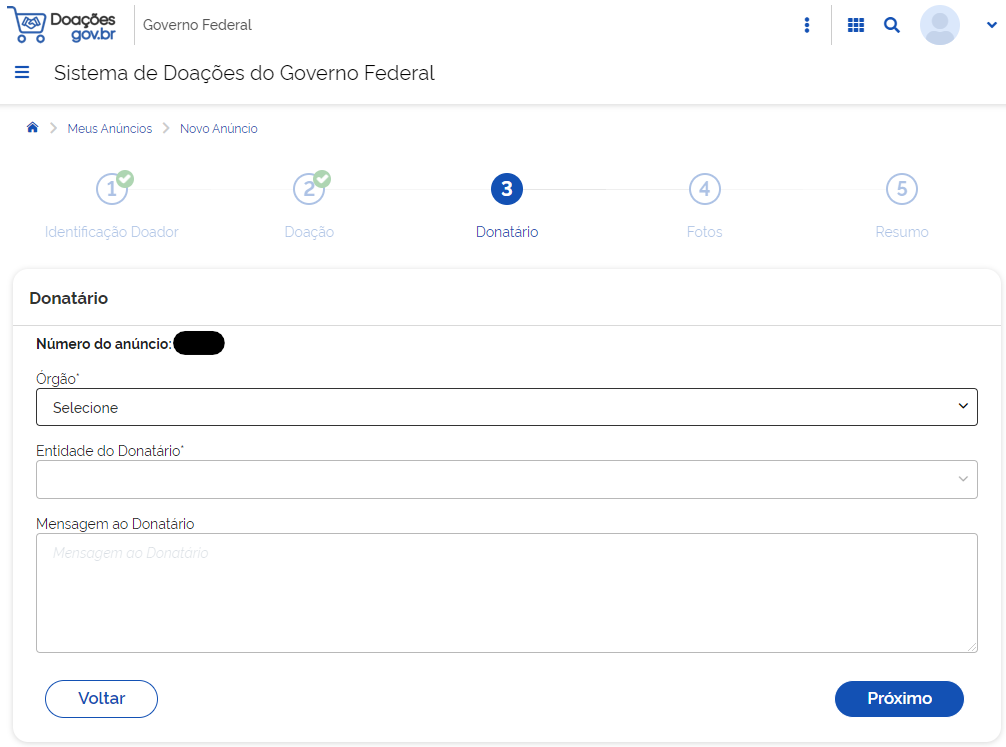Open the Órgão 'Selecione' dropdown

tap(506, 407)
